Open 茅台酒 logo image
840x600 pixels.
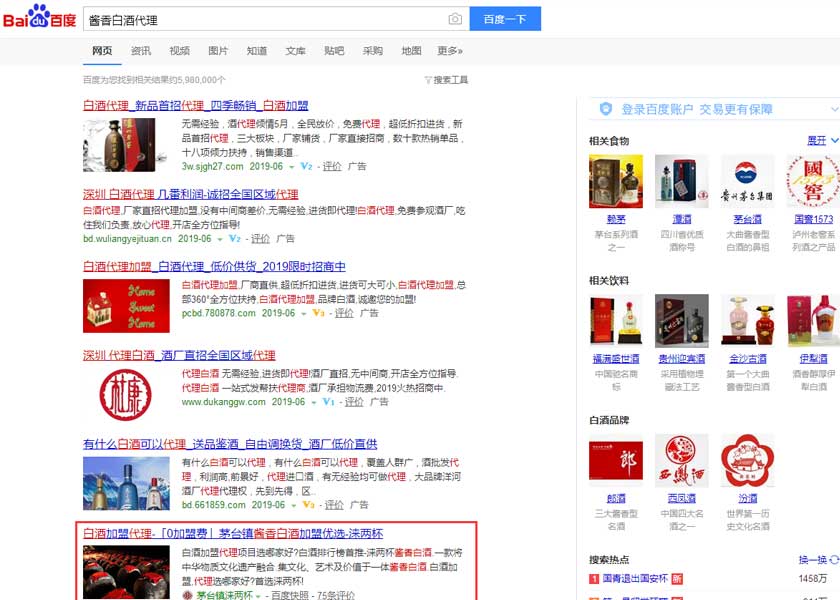[x=747, y=181]
